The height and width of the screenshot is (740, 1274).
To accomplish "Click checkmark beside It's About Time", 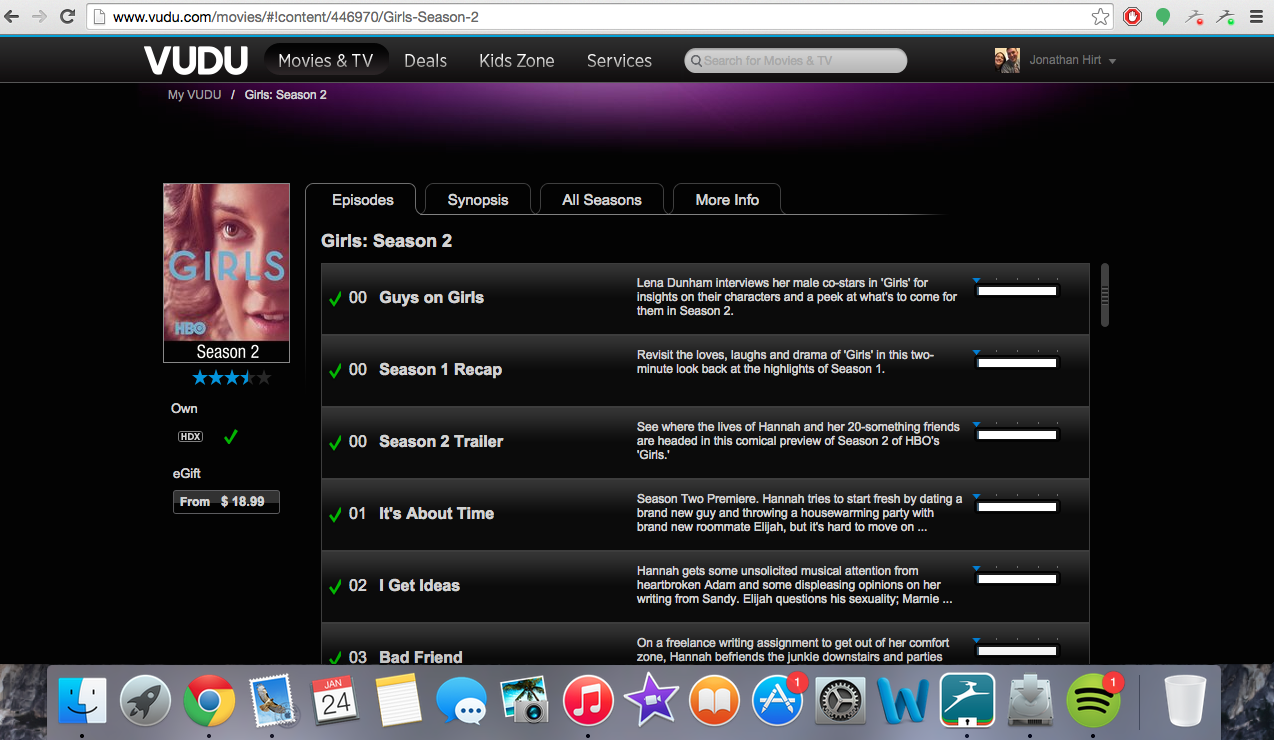I will point(335,515).
